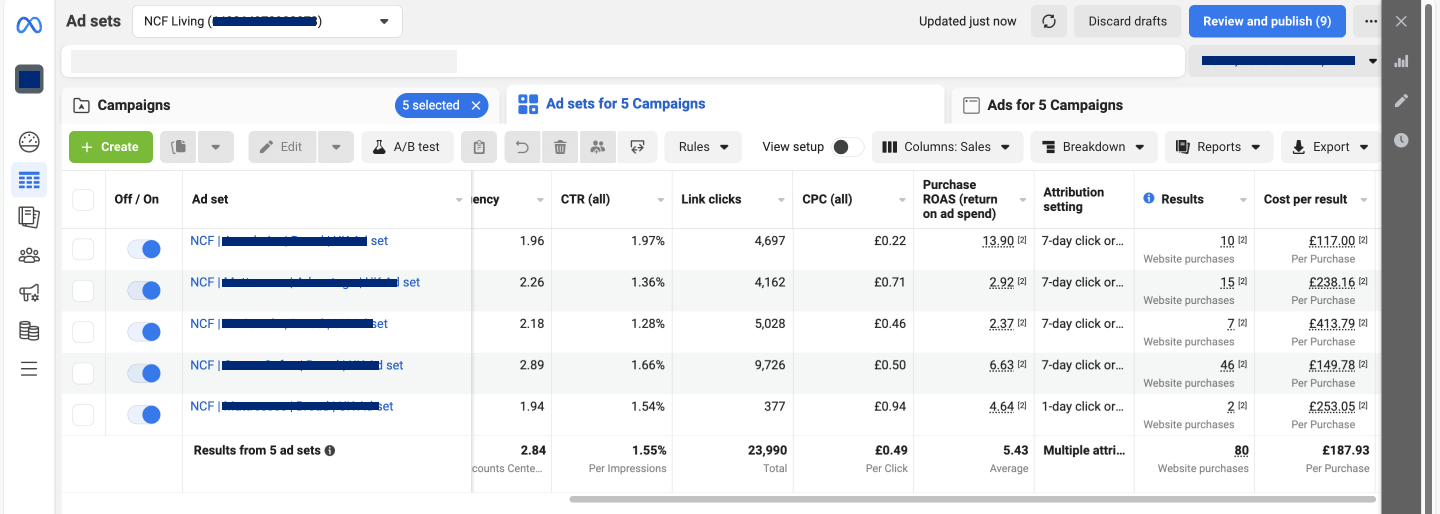Open the Columns: Sales dropdown
1440x514 pixels.
[945, 147]
